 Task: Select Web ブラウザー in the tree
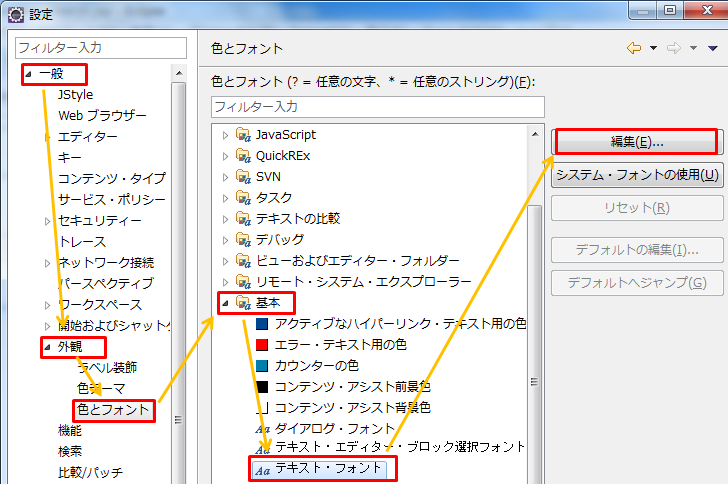pos(102,115)
